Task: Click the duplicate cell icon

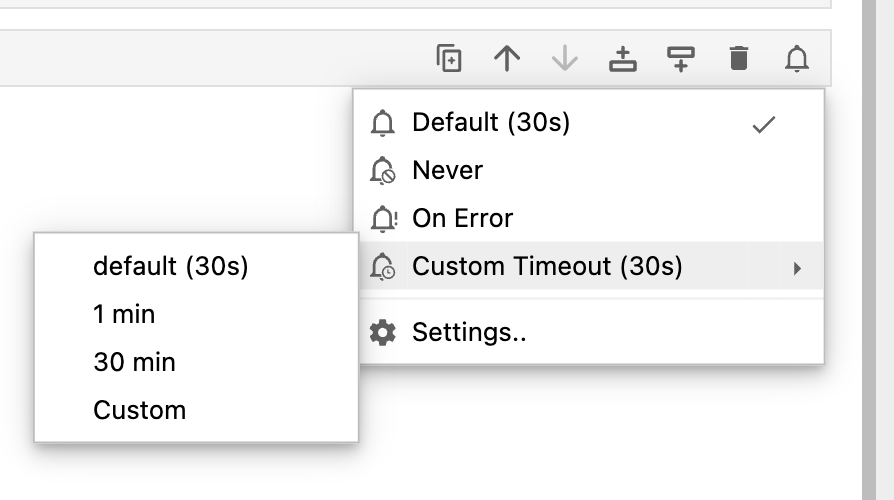Action: click(449, 59)
